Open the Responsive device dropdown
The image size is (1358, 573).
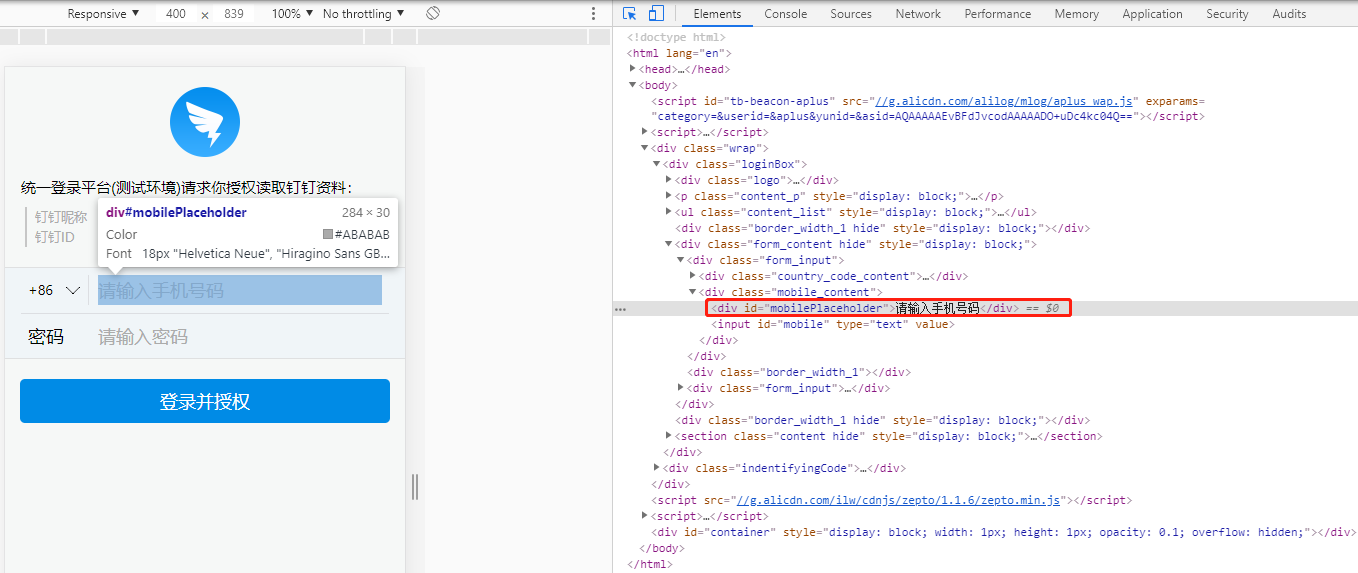point(104,14)
